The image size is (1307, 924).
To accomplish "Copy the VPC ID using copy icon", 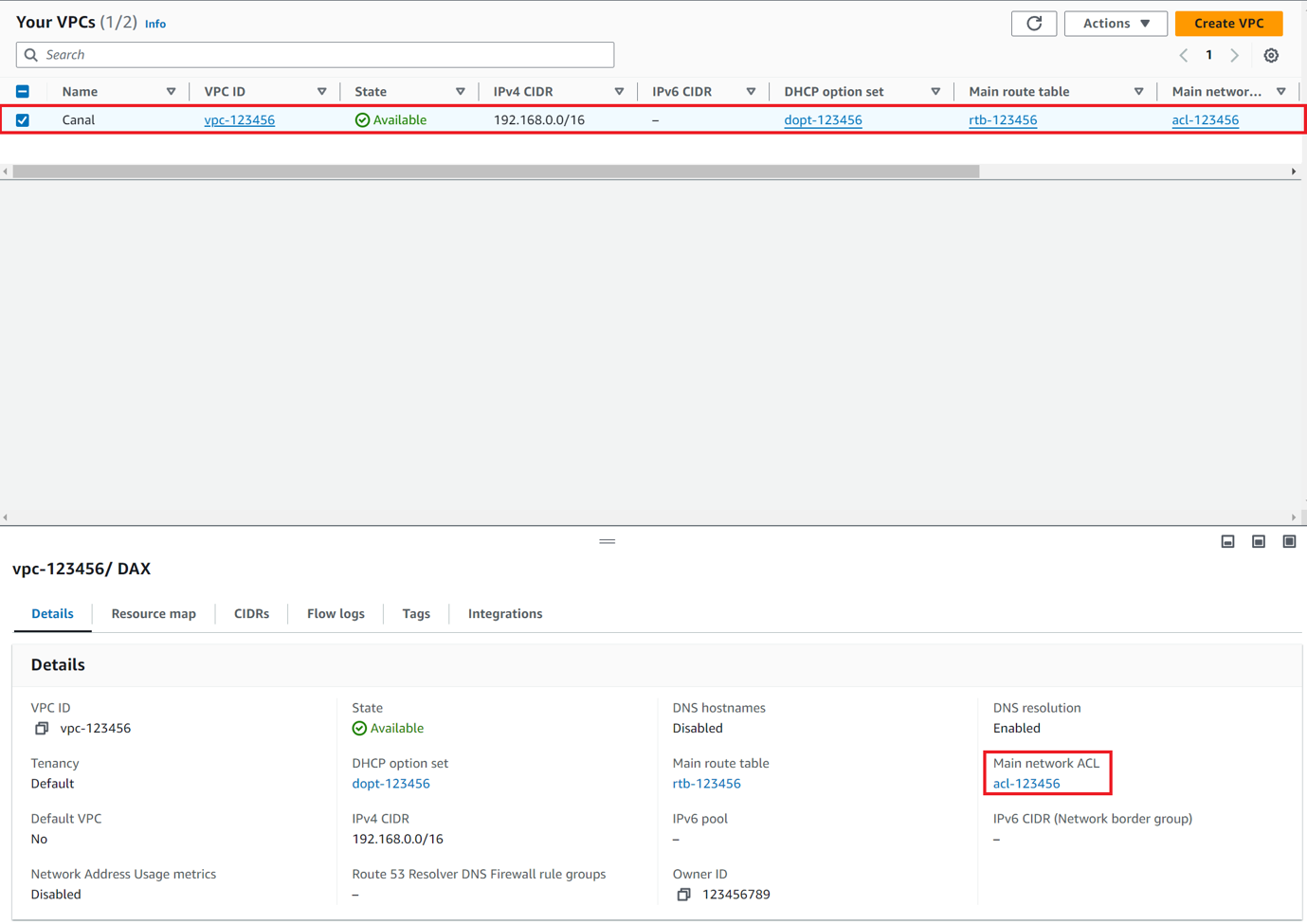I will click(42, 729).
